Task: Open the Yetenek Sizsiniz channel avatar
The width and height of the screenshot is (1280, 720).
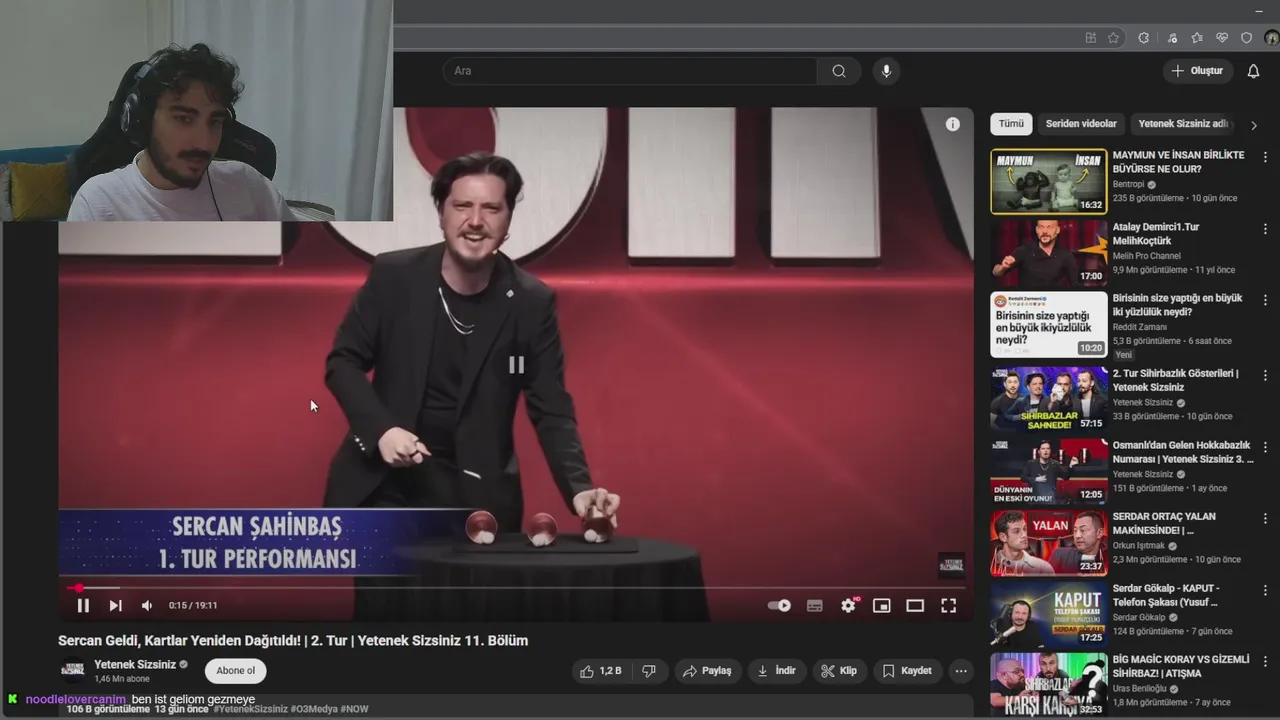Action: [73, 670]
